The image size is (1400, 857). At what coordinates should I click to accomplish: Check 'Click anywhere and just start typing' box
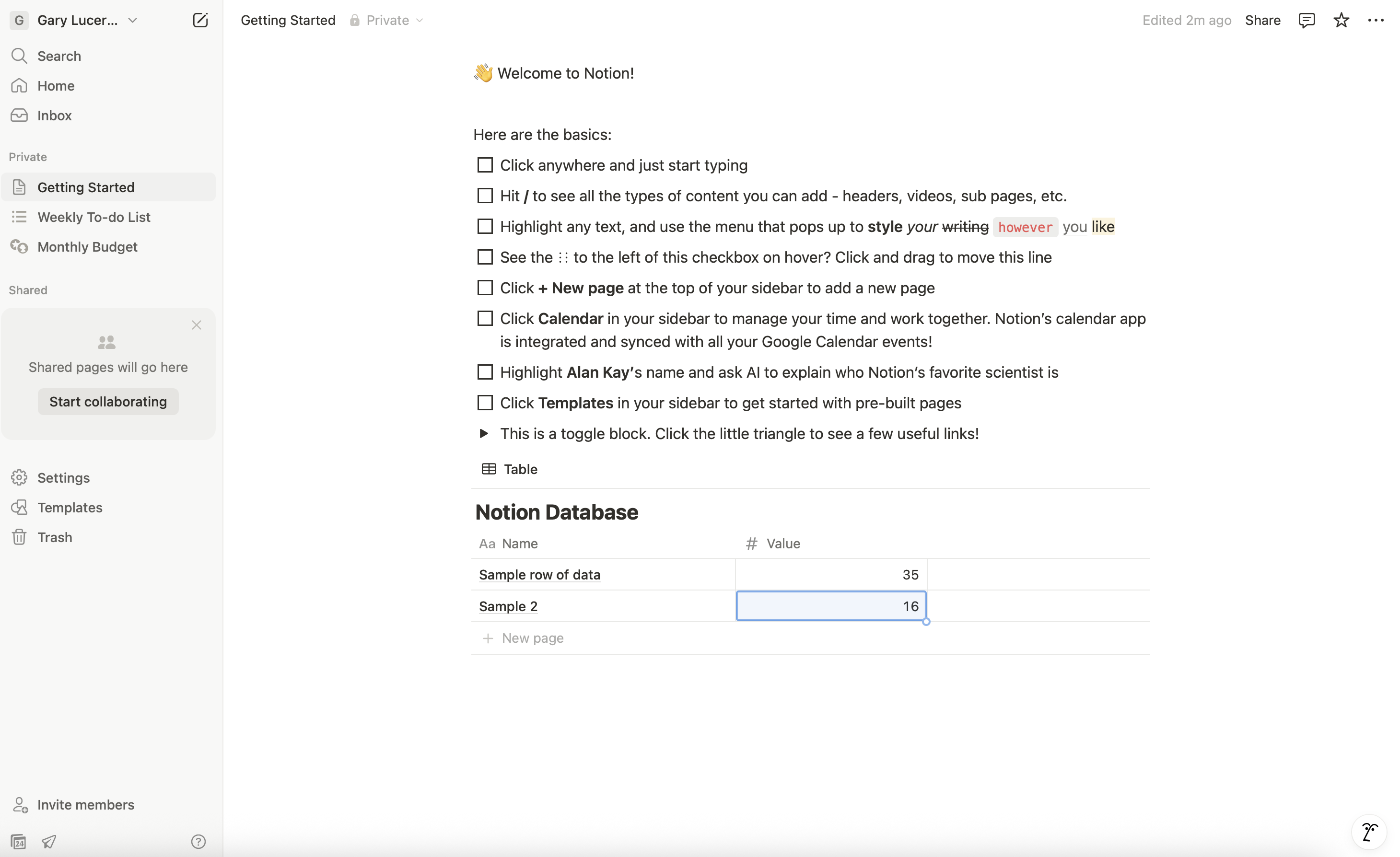(x=485, y=165)
